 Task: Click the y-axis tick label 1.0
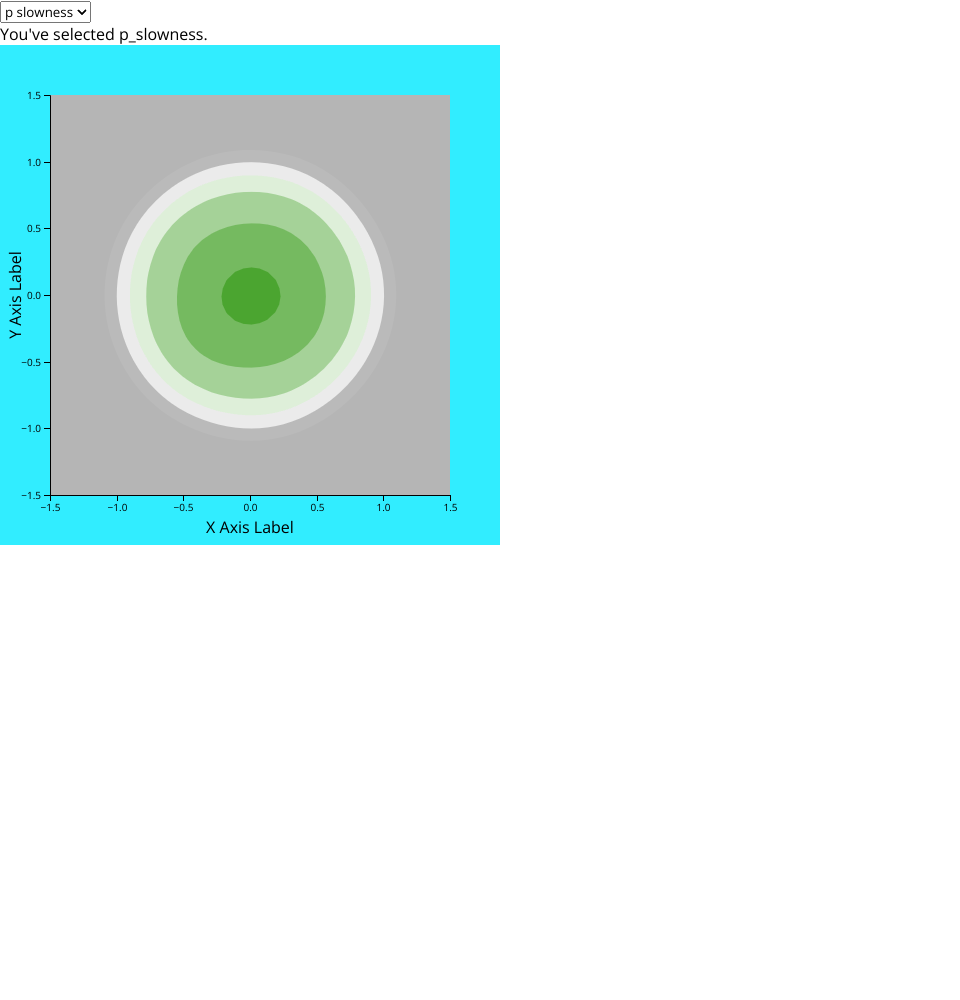coord(33,162)
